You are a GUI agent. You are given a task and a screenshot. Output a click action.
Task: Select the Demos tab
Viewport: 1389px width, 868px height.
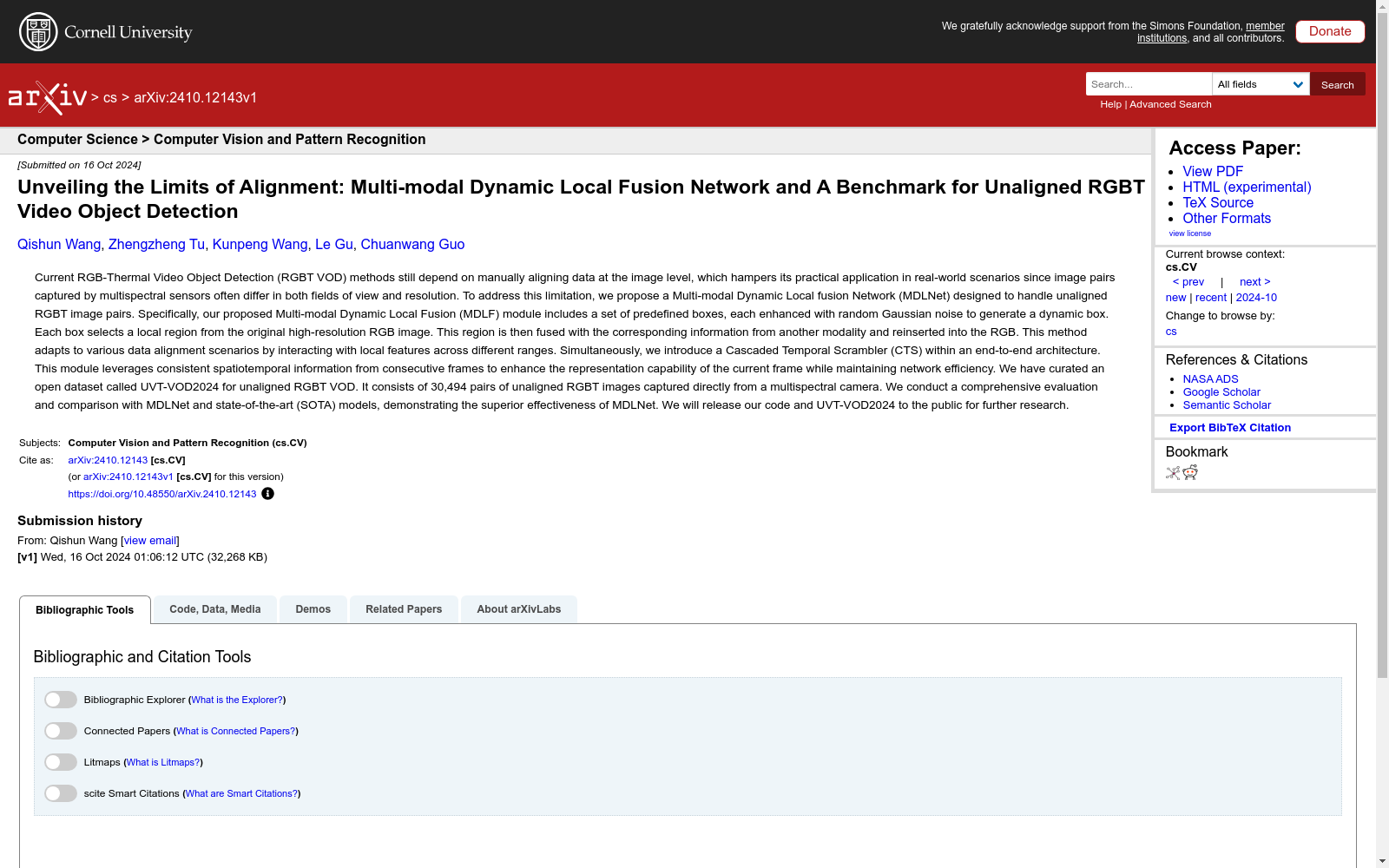point(313,609)
